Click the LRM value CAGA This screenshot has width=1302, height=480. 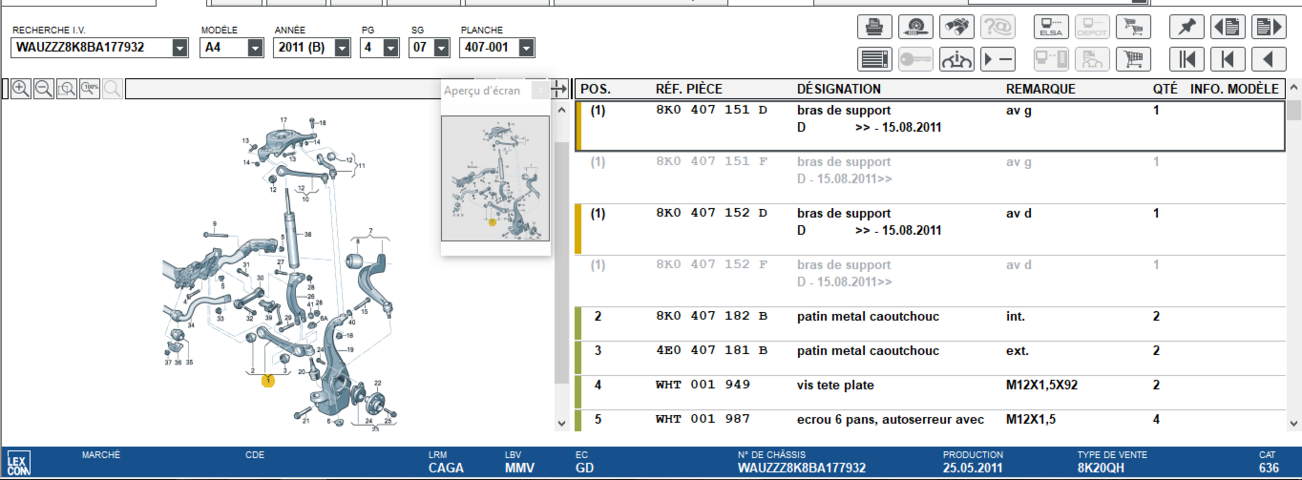point(446,467)
